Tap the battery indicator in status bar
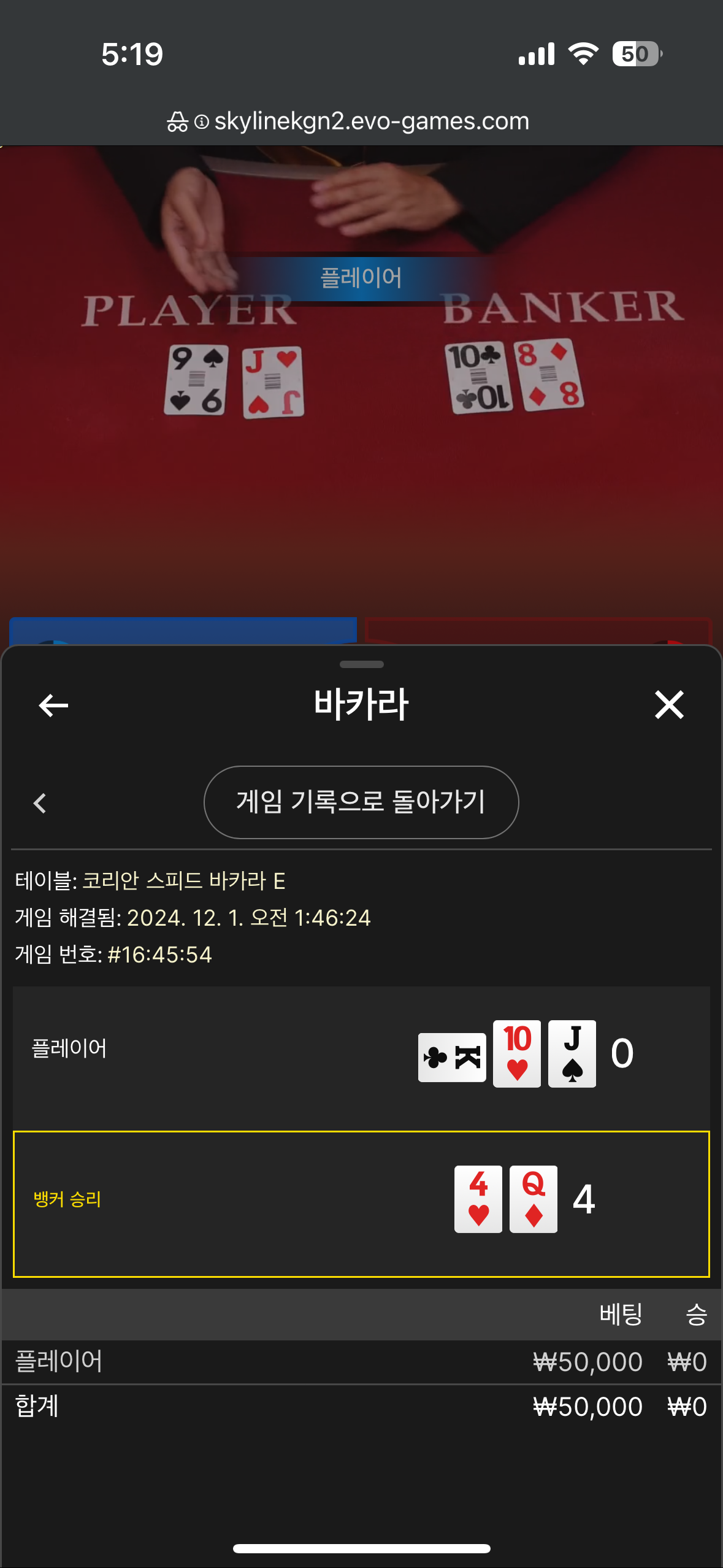The height and width of the screenshot is (1568, 723). (x=637, y=54)
